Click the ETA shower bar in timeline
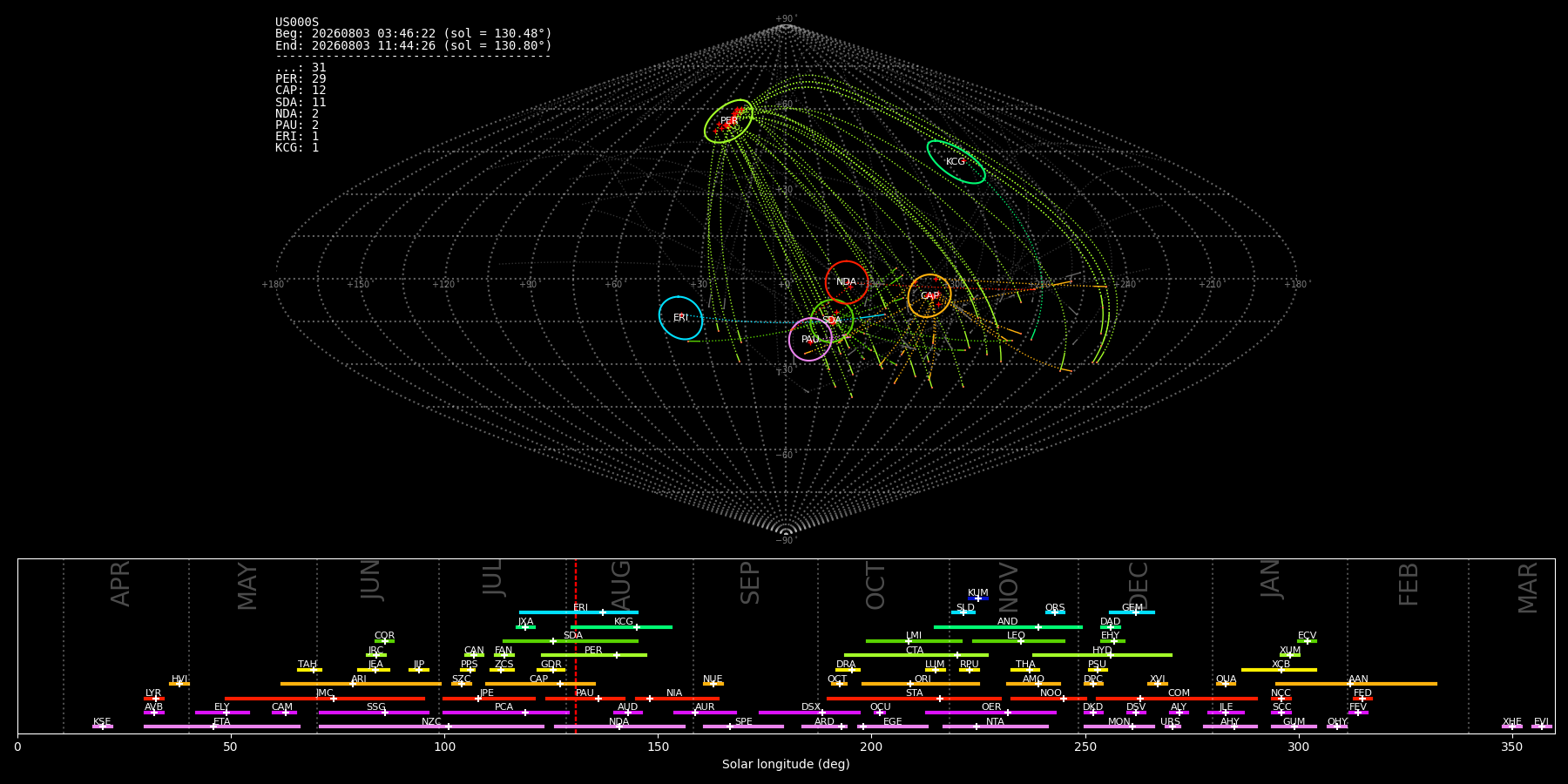 [222, 727]
